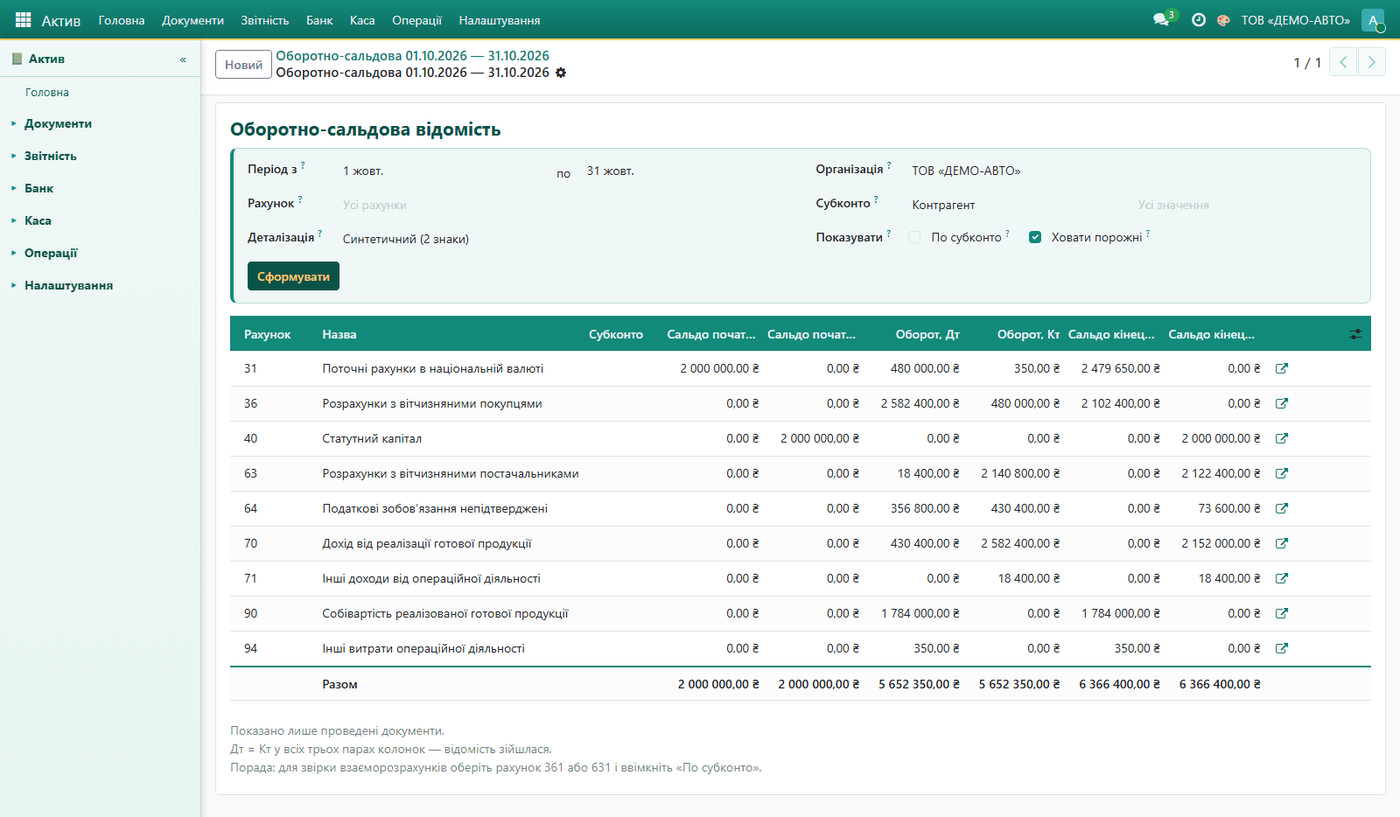This screenshot has width=1400, height=817.
Task: Open Документи in top menu bar
Action: point(193,20)
